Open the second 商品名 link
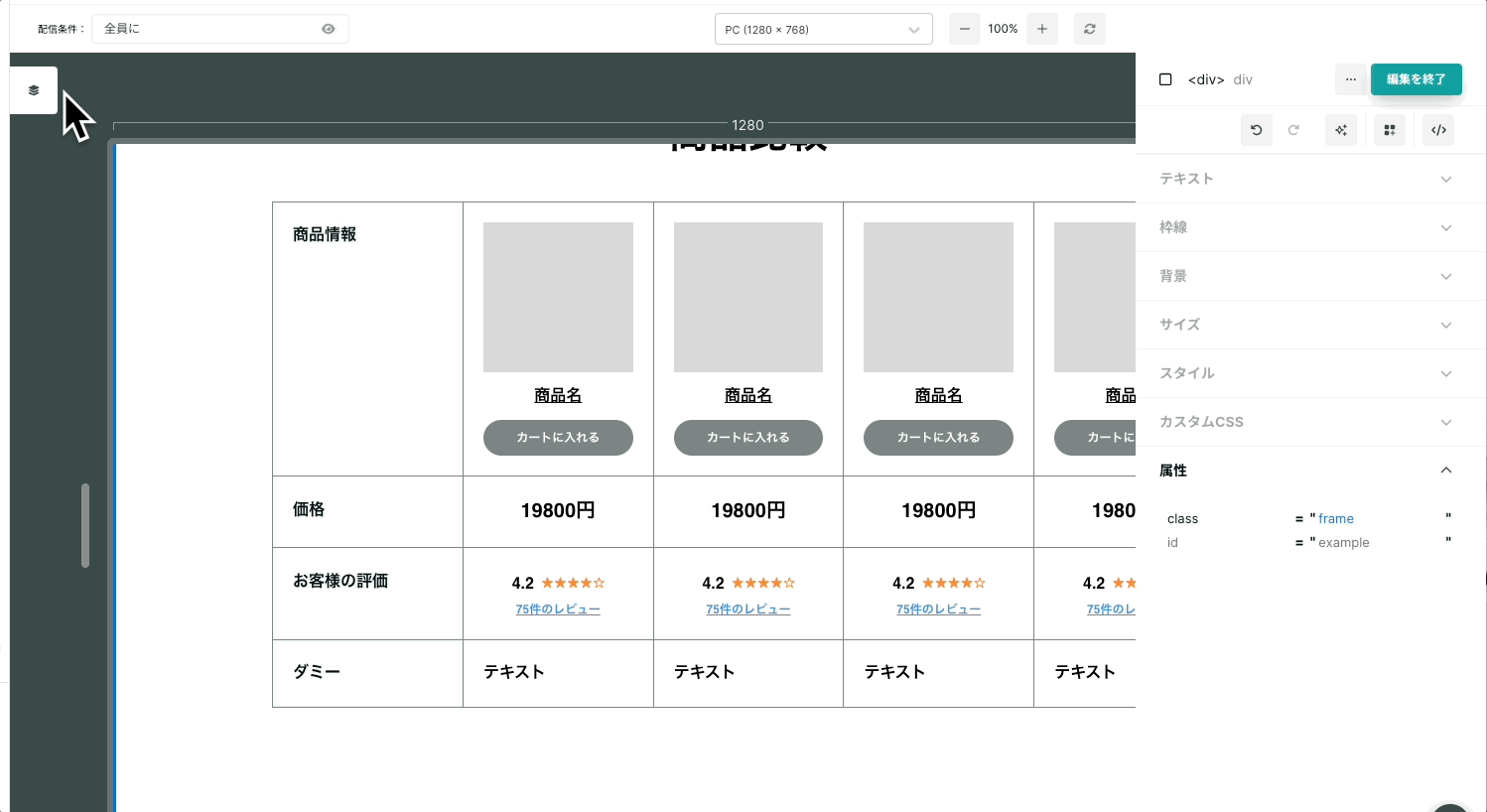Viewport: 1487px width, 812px height. [x=748, y=395]
